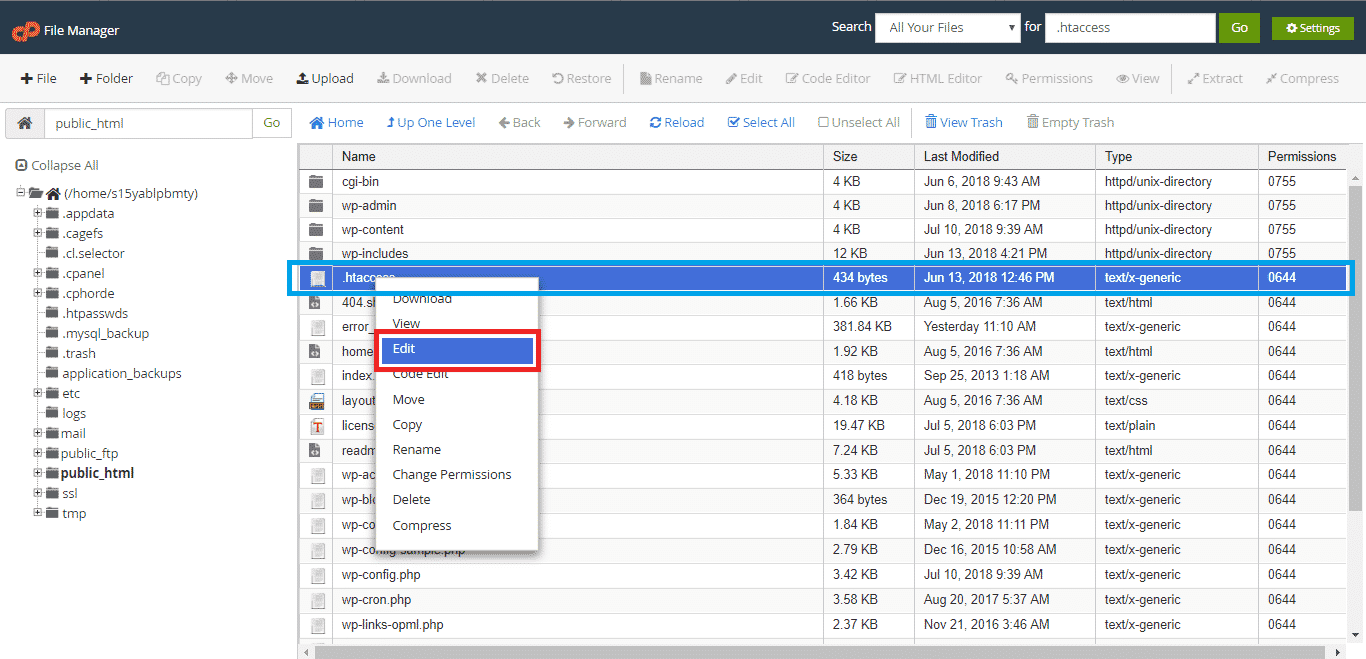This screenshot has width=1366, height=659.
Task: Click the Download toolbar button
Action: coord(414,78)
